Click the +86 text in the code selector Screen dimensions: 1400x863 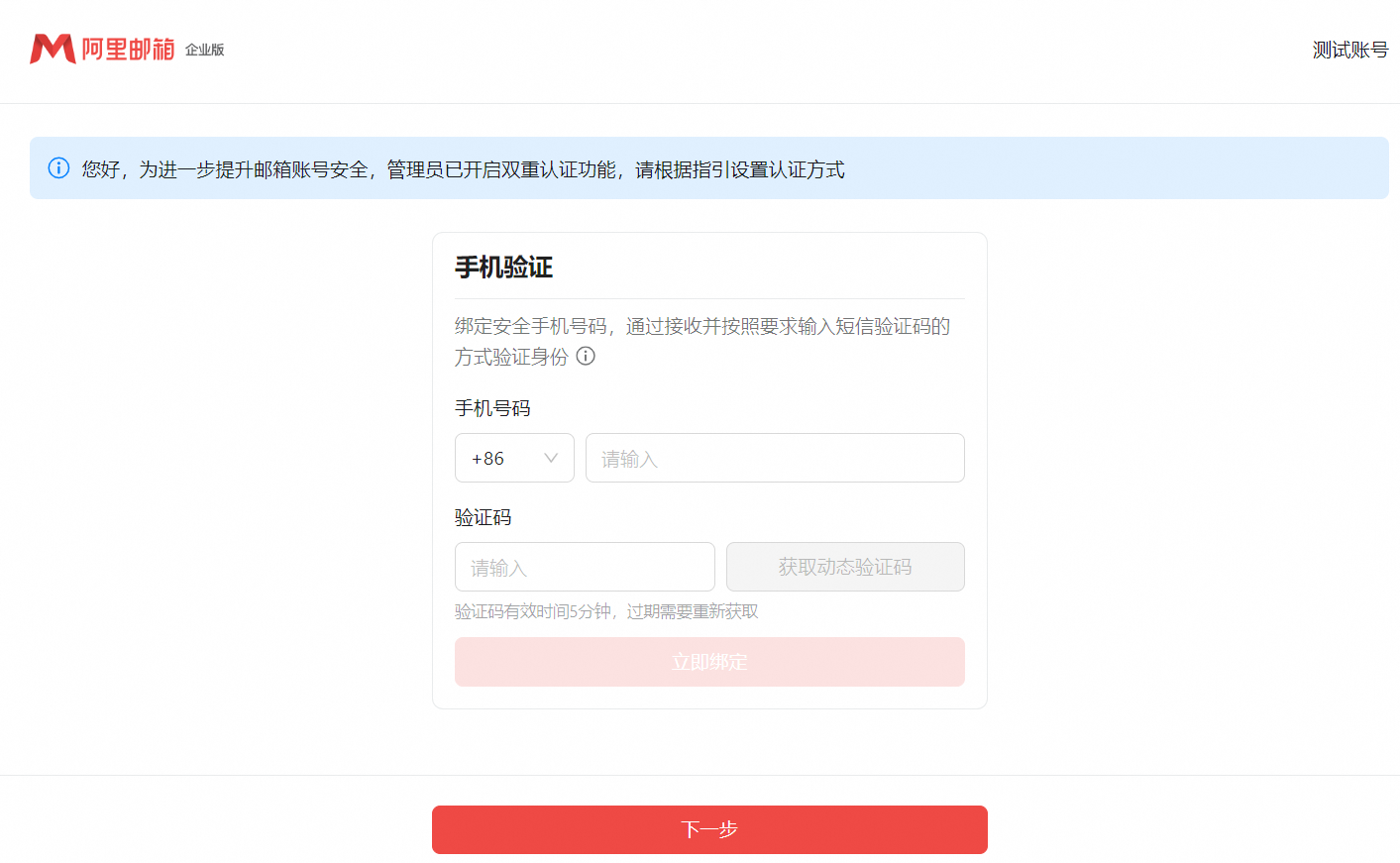(x=487, y=459)
